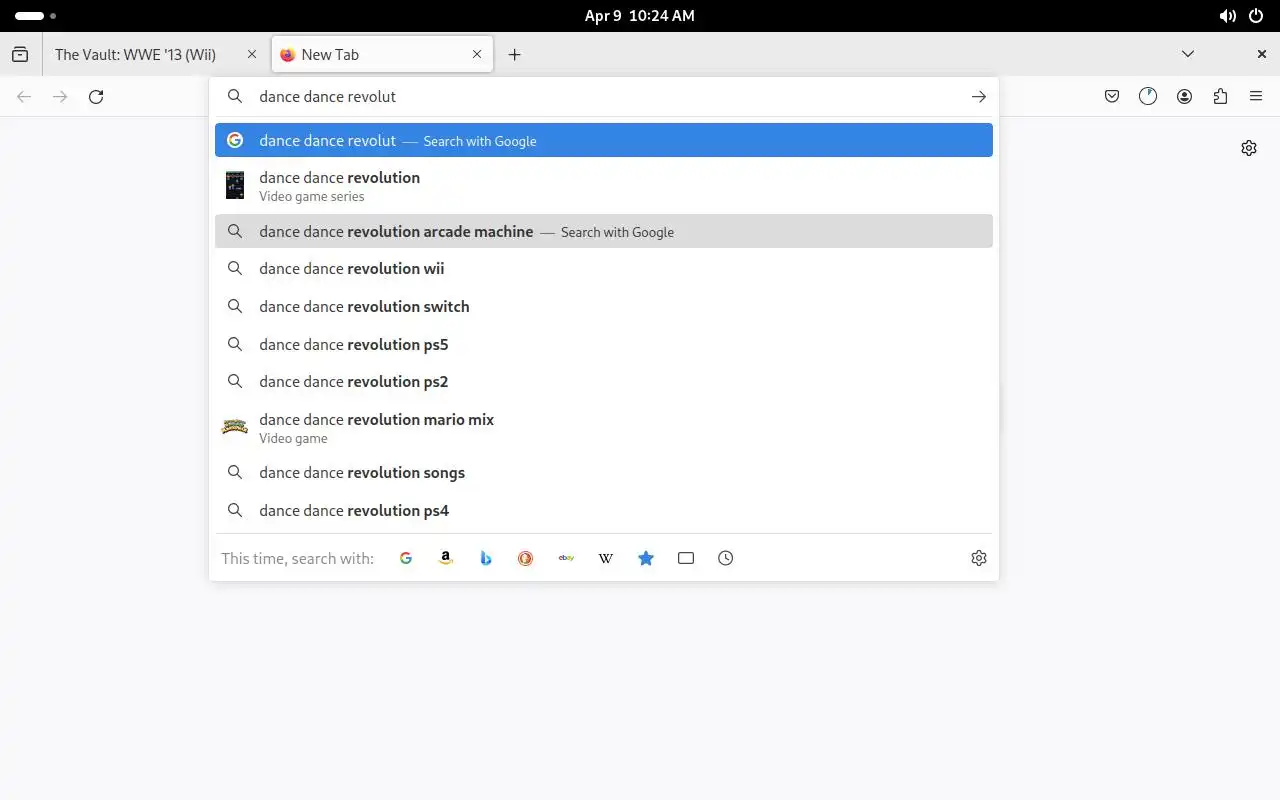The image size is (1280, 800).
Task: Choose dance dance revolution ps4 suggestion
Action: (604, 511)
